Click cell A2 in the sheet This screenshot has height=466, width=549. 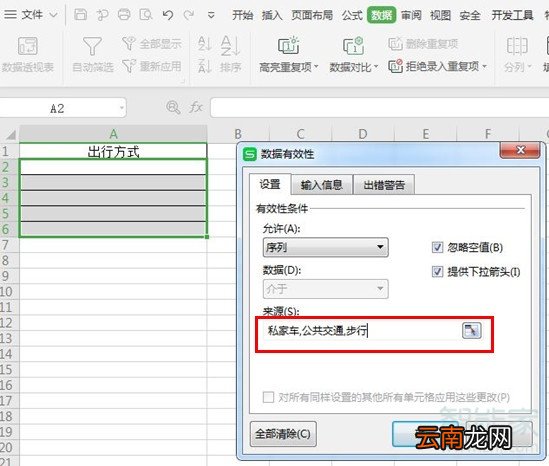(113, 167)
